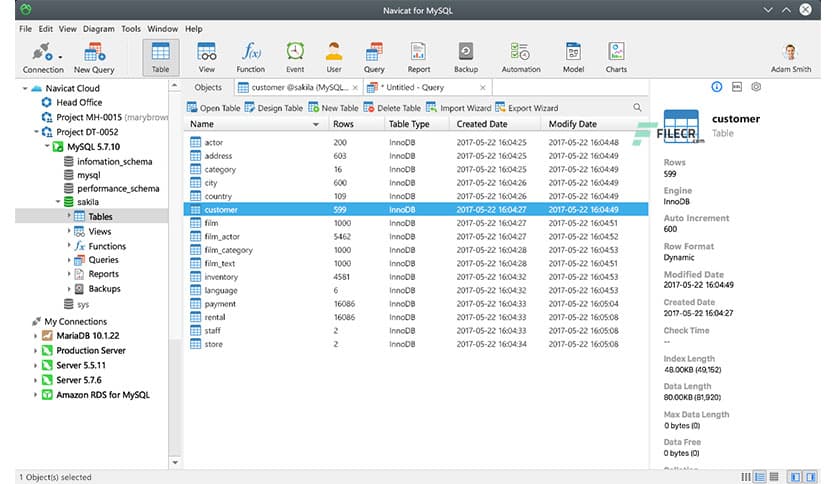
Task: Expand the Functions node under sakila
Action: pos(69,246)
